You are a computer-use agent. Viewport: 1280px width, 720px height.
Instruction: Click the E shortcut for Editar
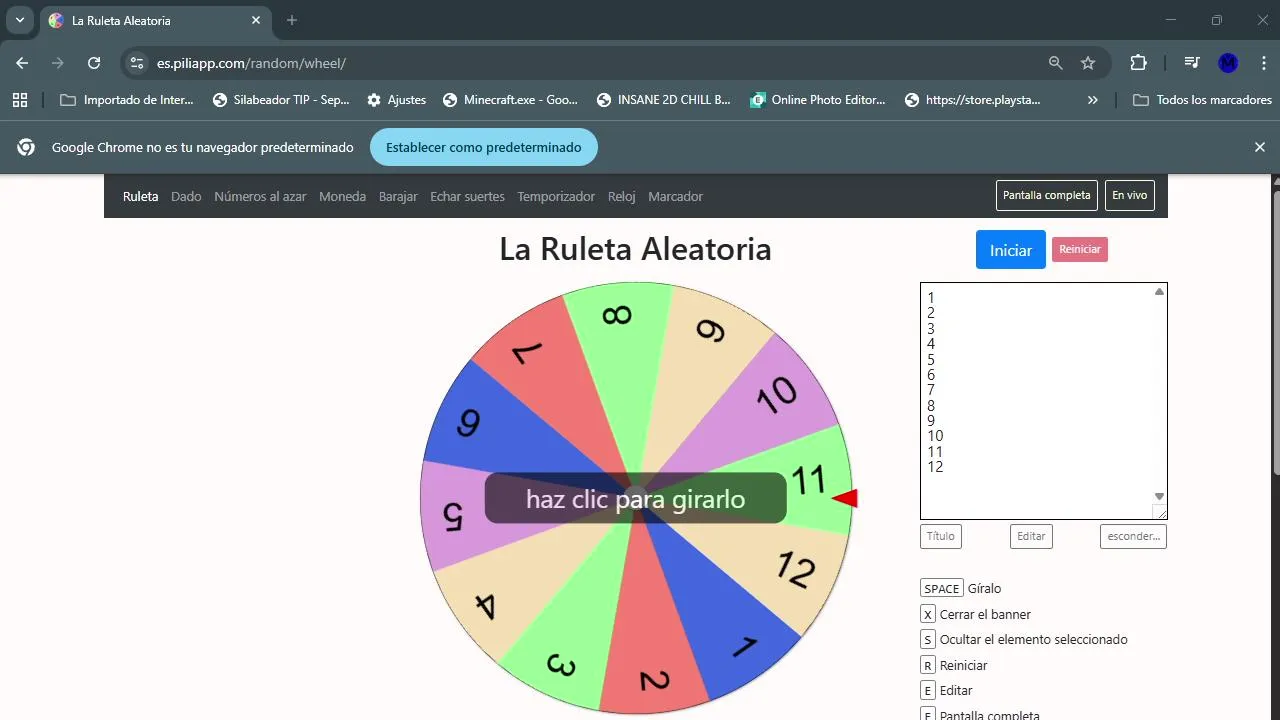[928, 691]
